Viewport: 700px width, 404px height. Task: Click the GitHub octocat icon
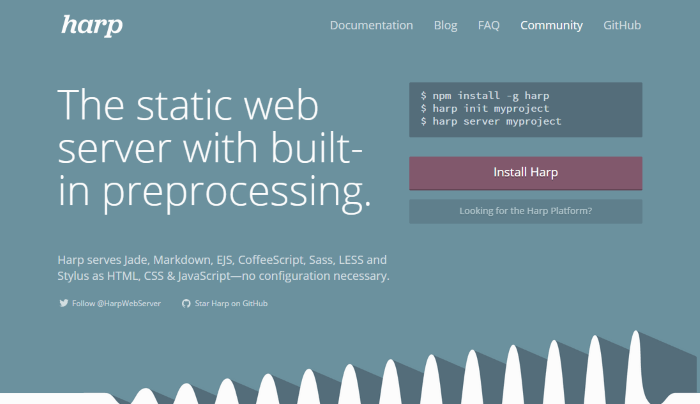[186, 304]
